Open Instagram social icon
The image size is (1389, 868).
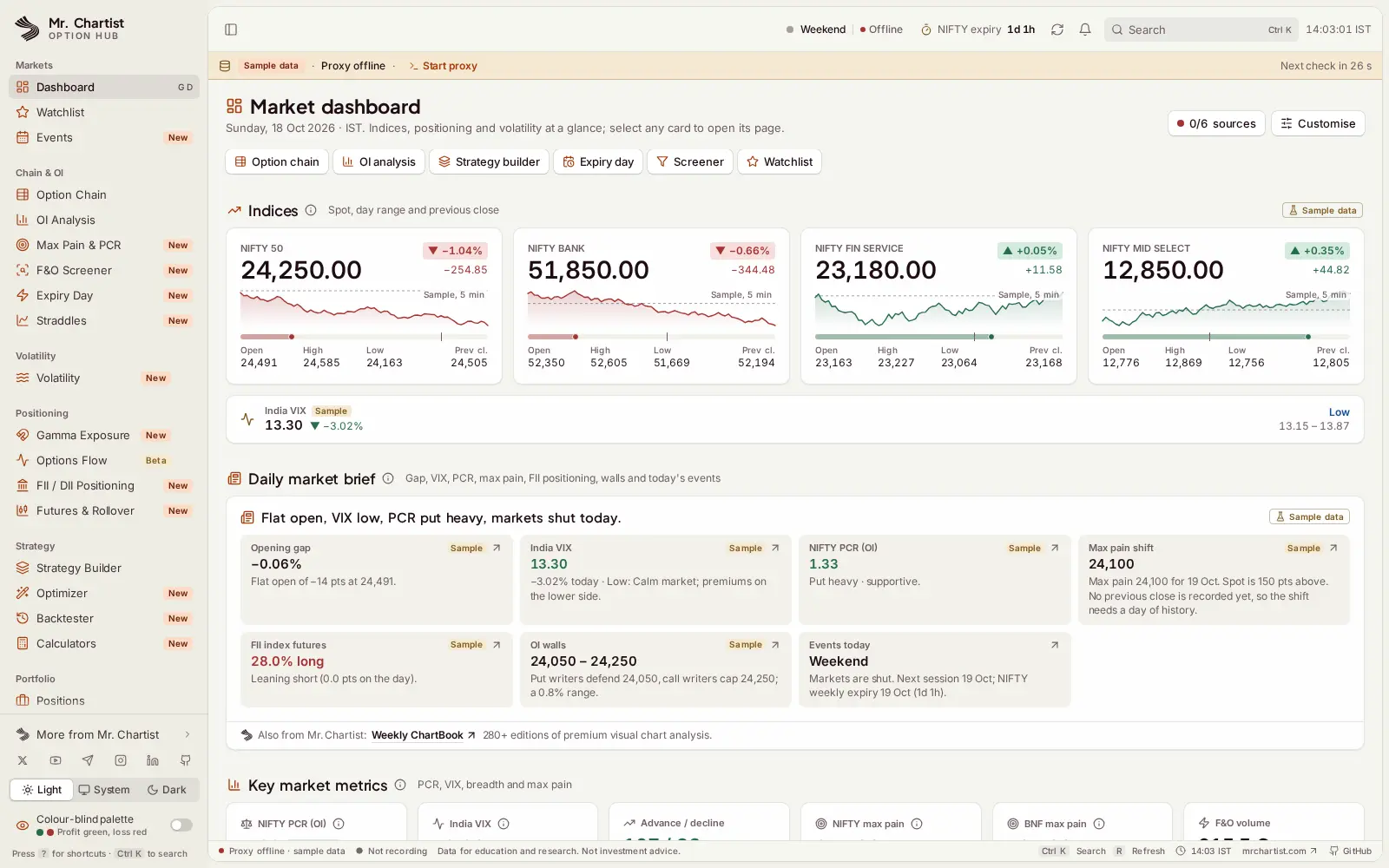[121, 760]
